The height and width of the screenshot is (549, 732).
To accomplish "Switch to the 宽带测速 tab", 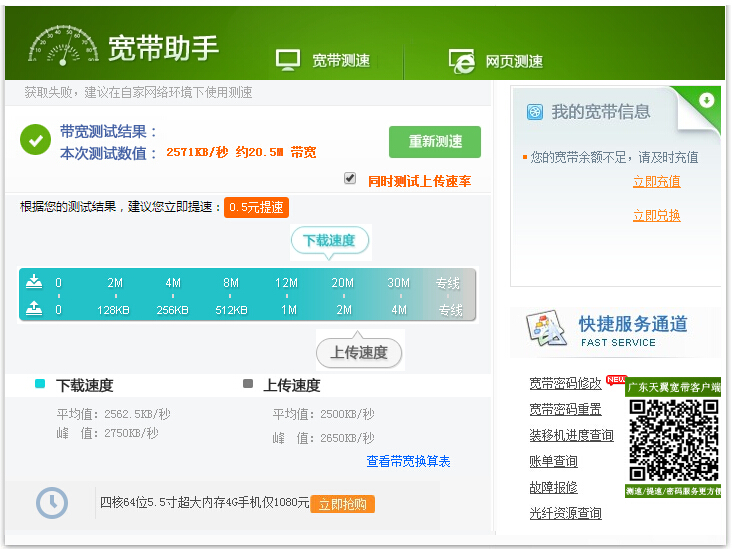I will [x=323, y=60].
